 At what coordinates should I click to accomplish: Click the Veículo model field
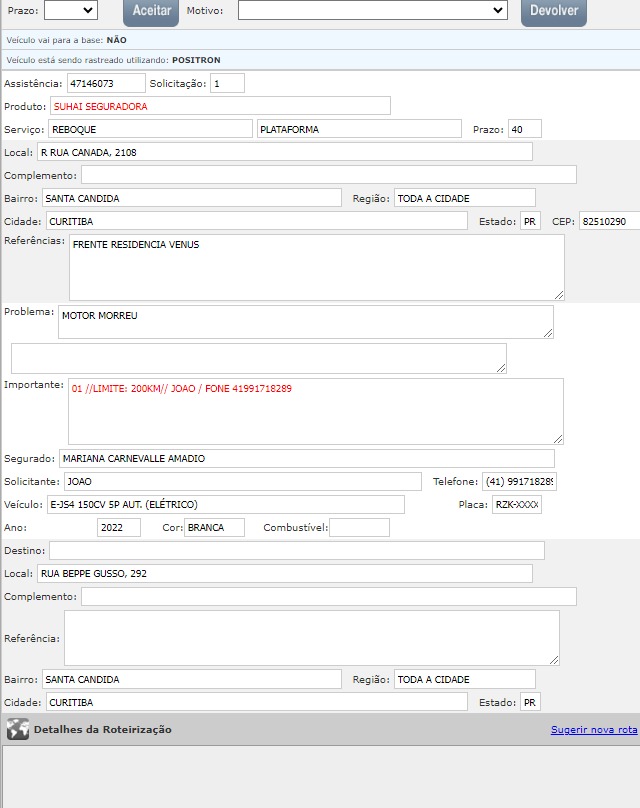point(225,504)
